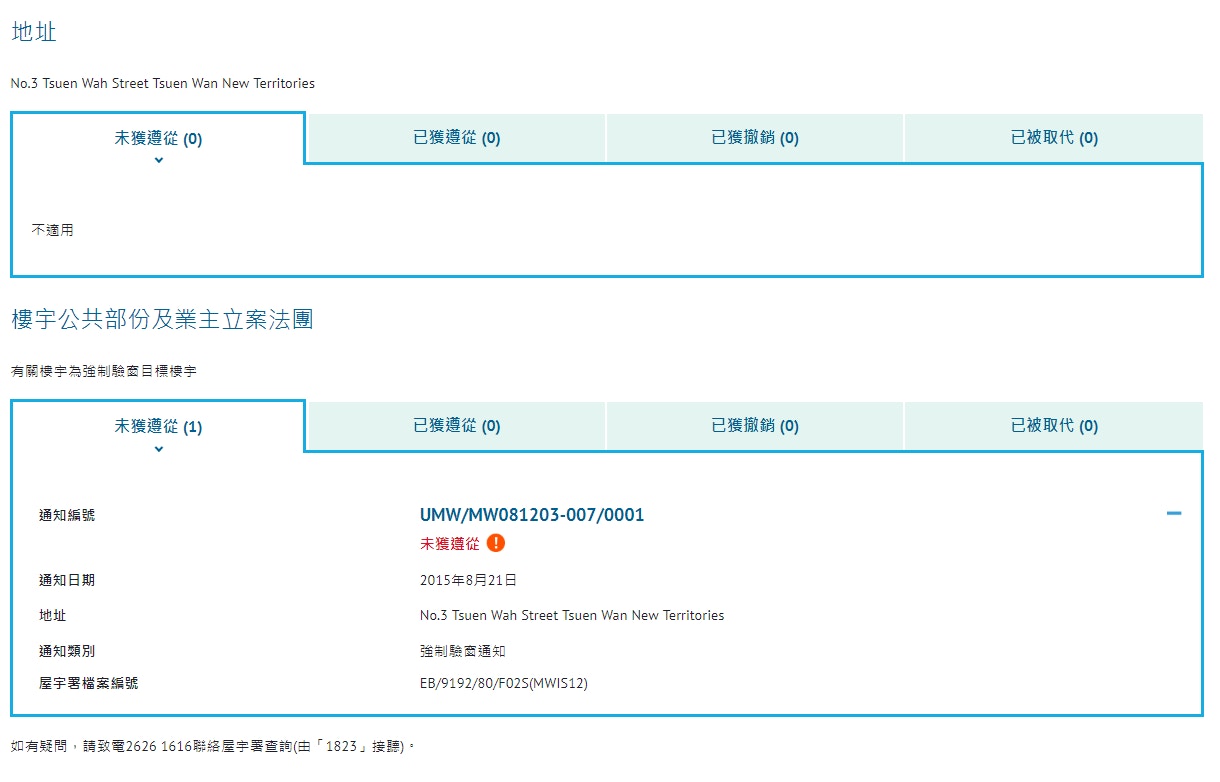Image resolution: width=1220 pixels, height=782 pixels.
Task: Click chevron under 未獲遵從 (1) tab
Action: 159,448
